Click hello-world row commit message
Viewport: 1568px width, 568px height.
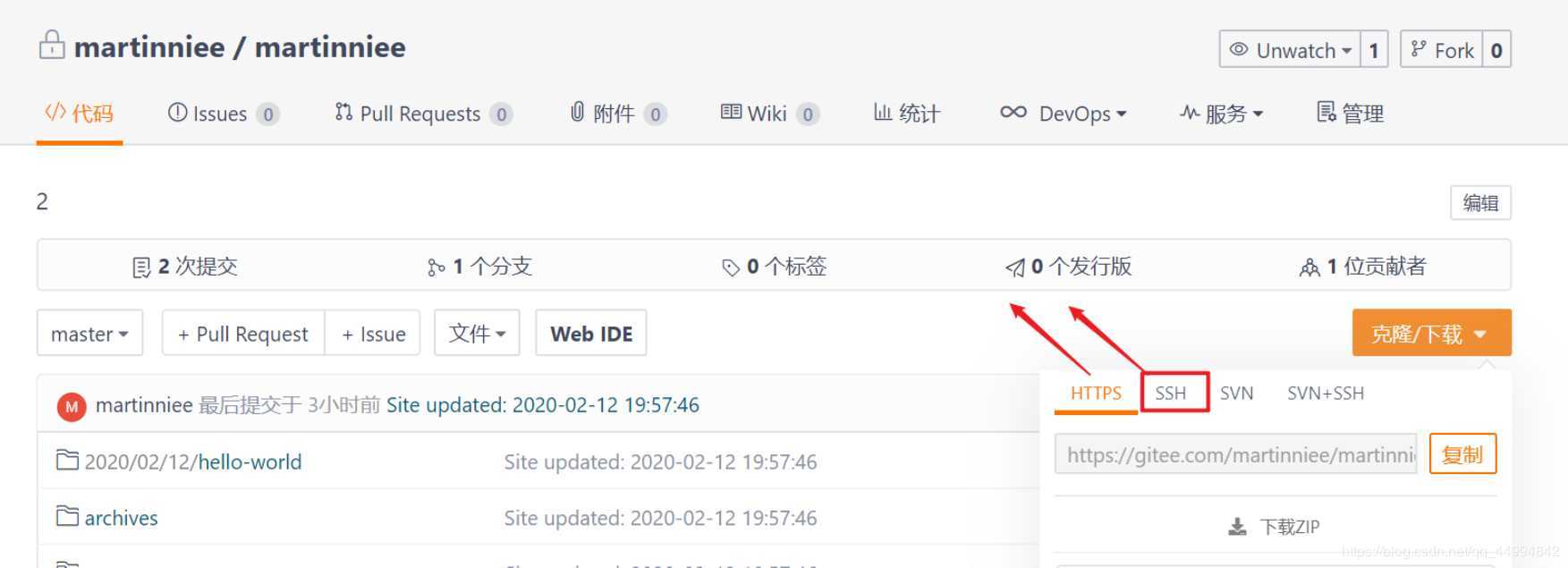[x=660, y=462]
